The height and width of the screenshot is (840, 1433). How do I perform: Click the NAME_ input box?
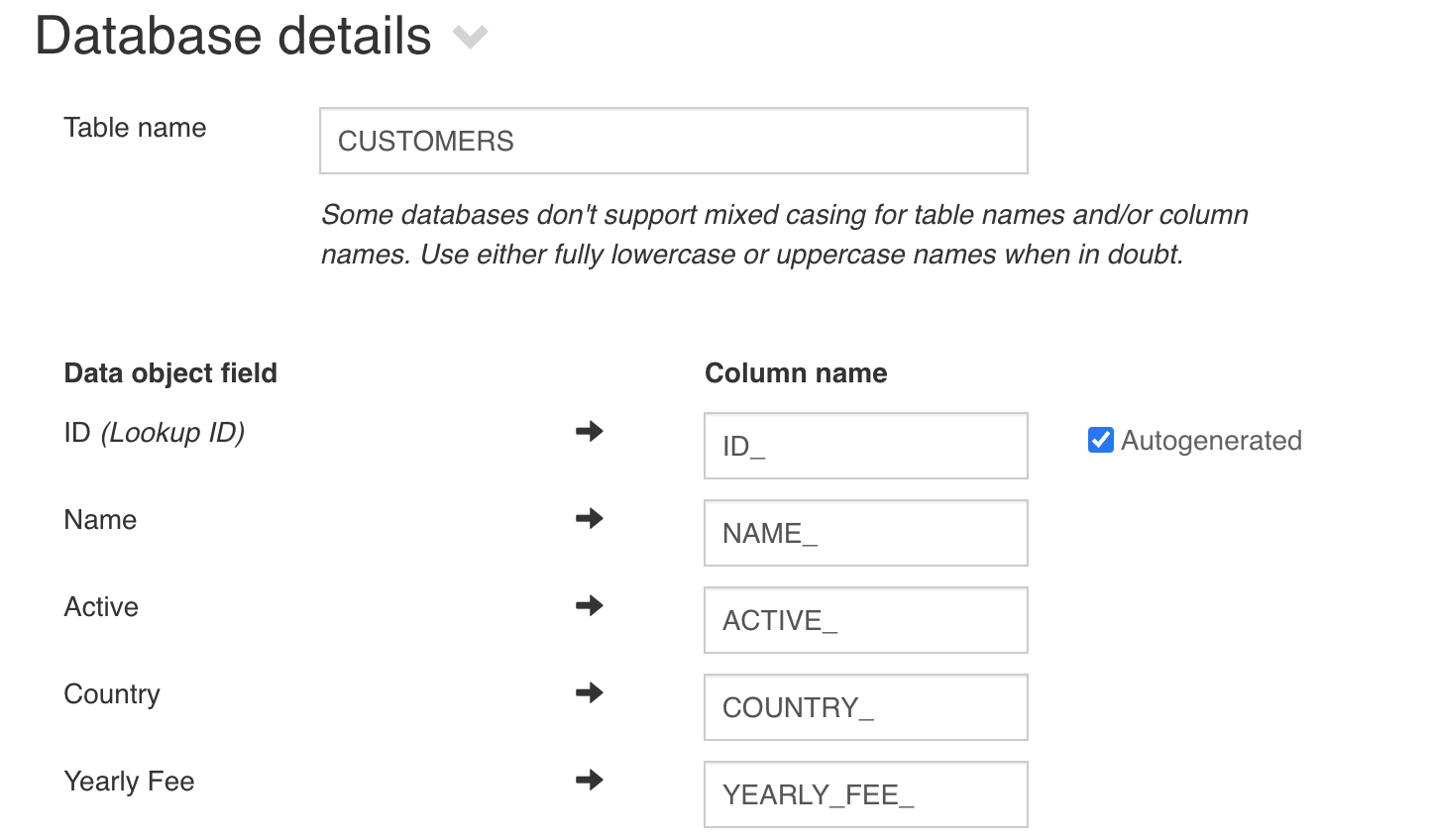coord(865,533)
